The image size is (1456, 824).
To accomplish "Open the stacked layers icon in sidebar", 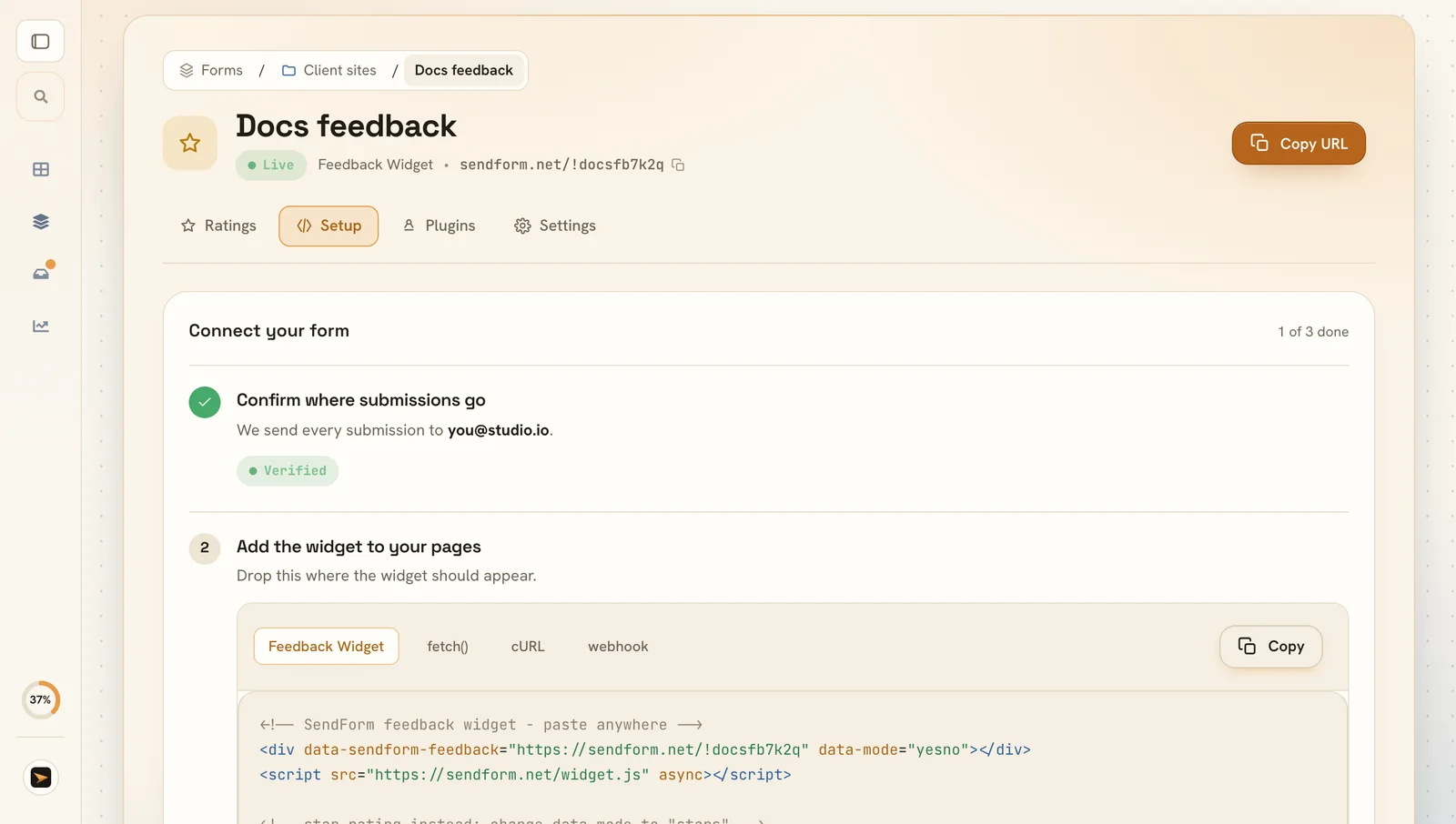I will (x=41, y=222).
